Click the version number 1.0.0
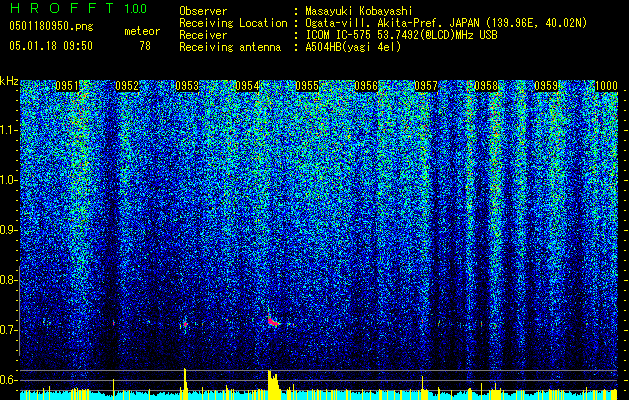The image size is (629, 400). click(136, 8)
